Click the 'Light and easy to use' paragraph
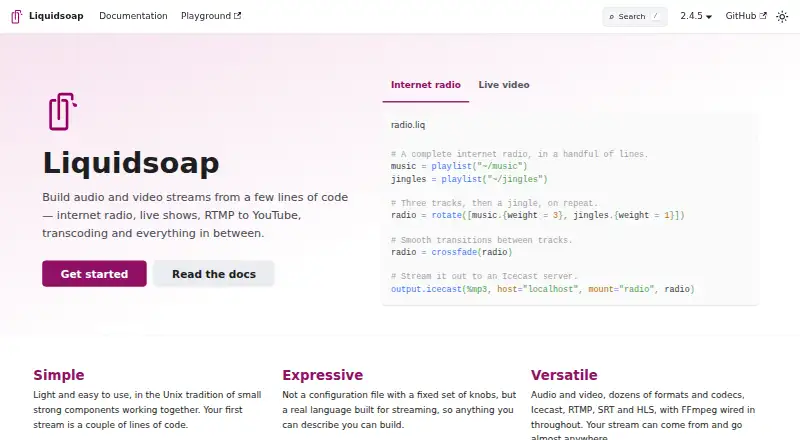Viewport: 800px width, 440px height. [x=147, y=409]
